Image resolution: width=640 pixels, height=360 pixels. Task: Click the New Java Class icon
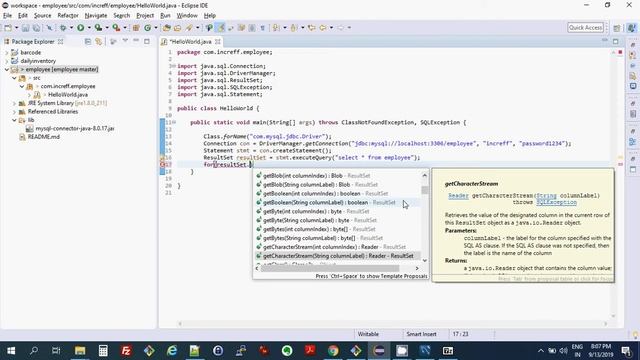click(148, 28)
